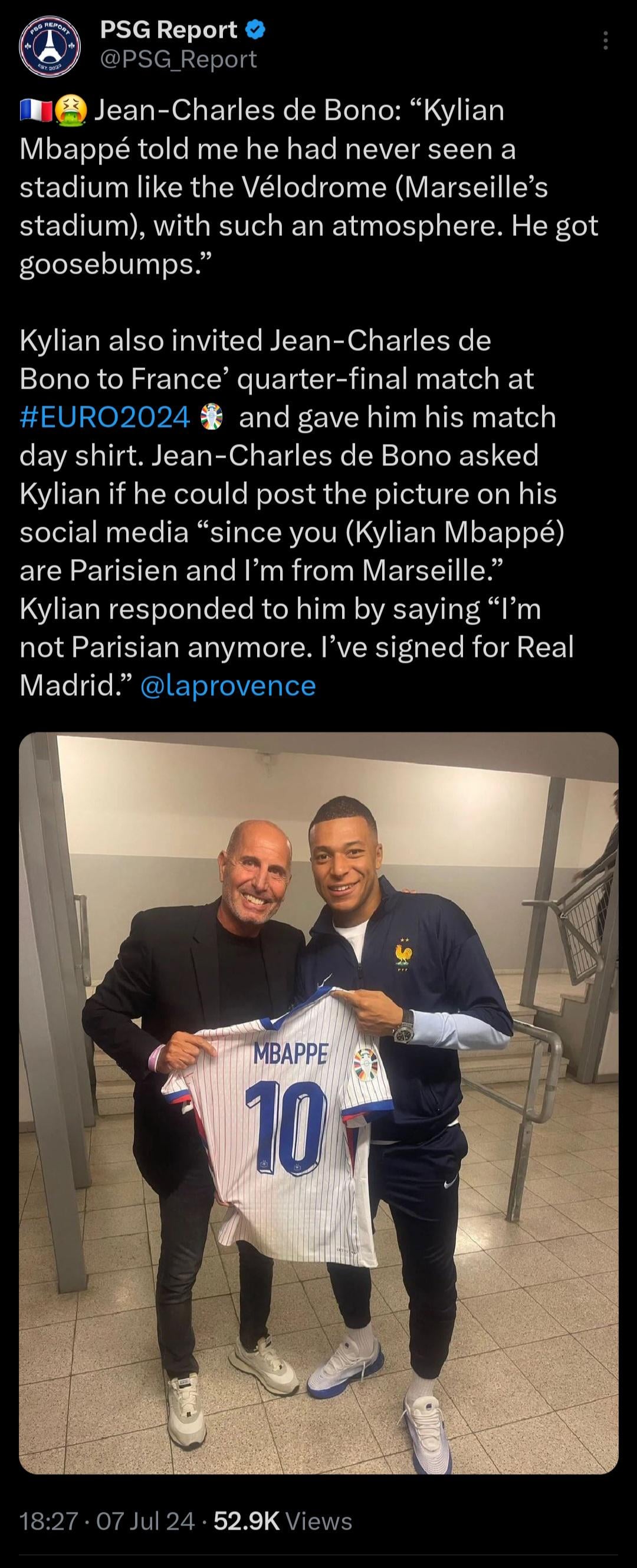
Task: Open the @PSG_Report handle link
Action: click(178, 60)
